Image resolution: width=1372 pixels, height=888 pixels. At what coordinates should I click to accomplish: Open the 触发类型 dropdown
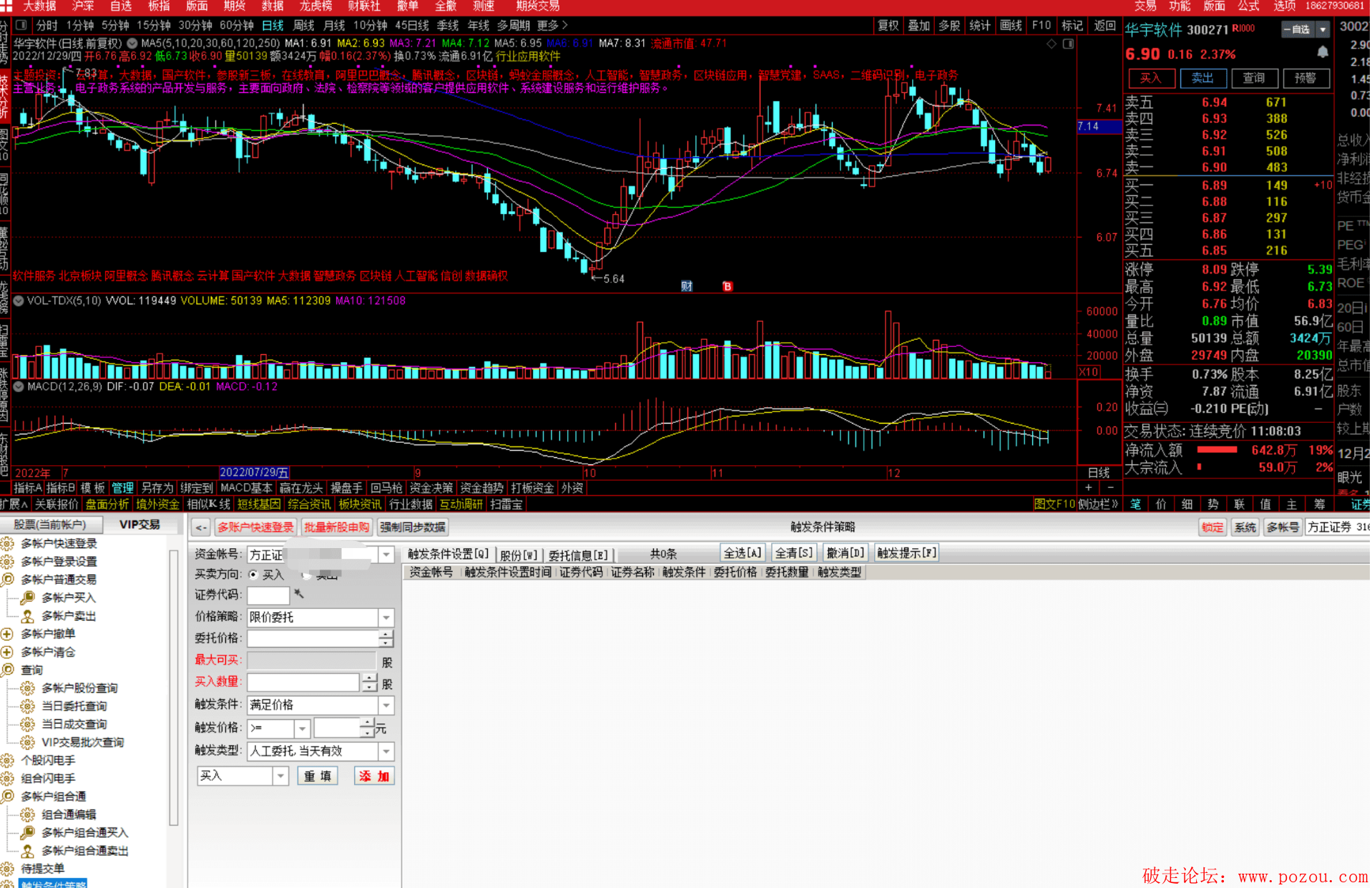point(386,751)
